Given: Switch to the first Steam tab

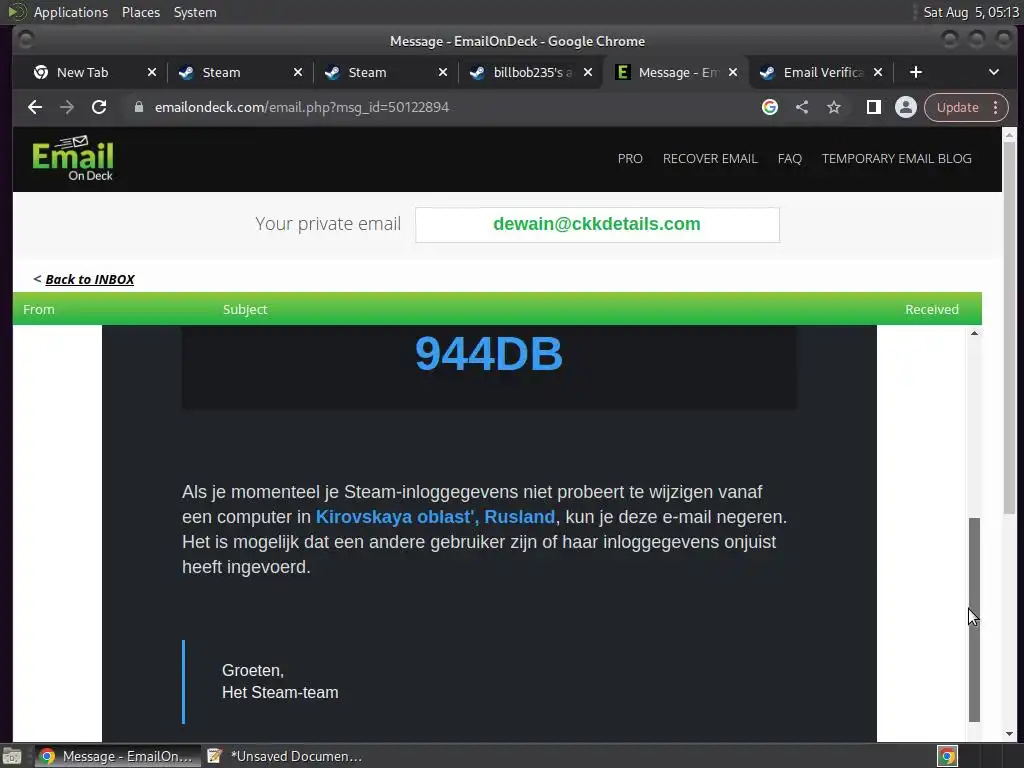Looking at the screenshot, I should tap(221, 72).
